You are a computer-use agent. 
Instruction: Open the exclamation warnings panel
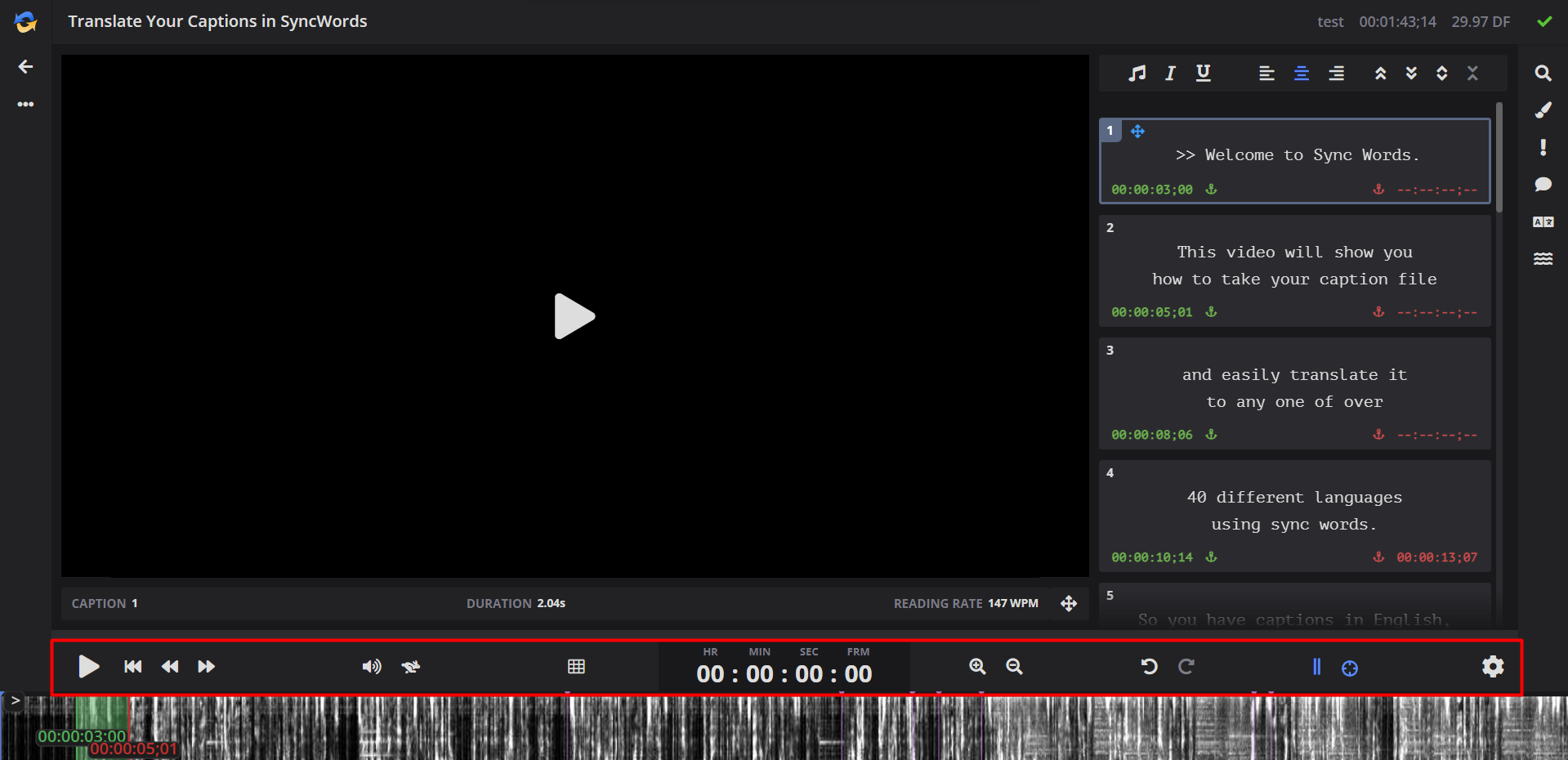(1543, 147)
